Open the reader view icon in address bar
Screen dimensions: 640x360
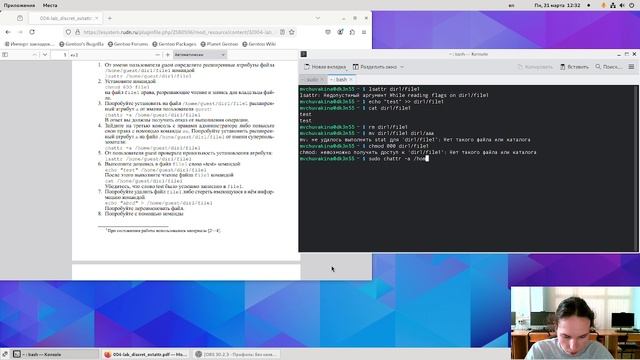click(x=282, y=32)
